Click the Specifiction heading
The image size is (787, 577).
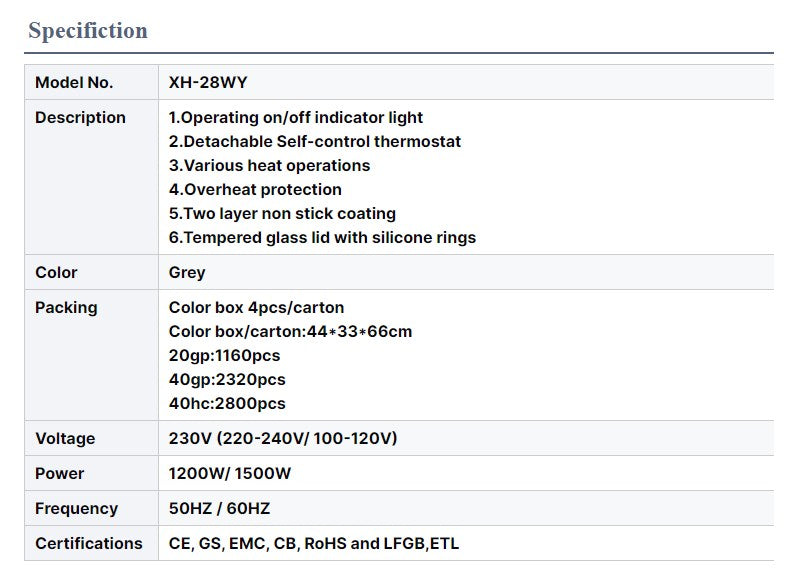coord(88,31)
